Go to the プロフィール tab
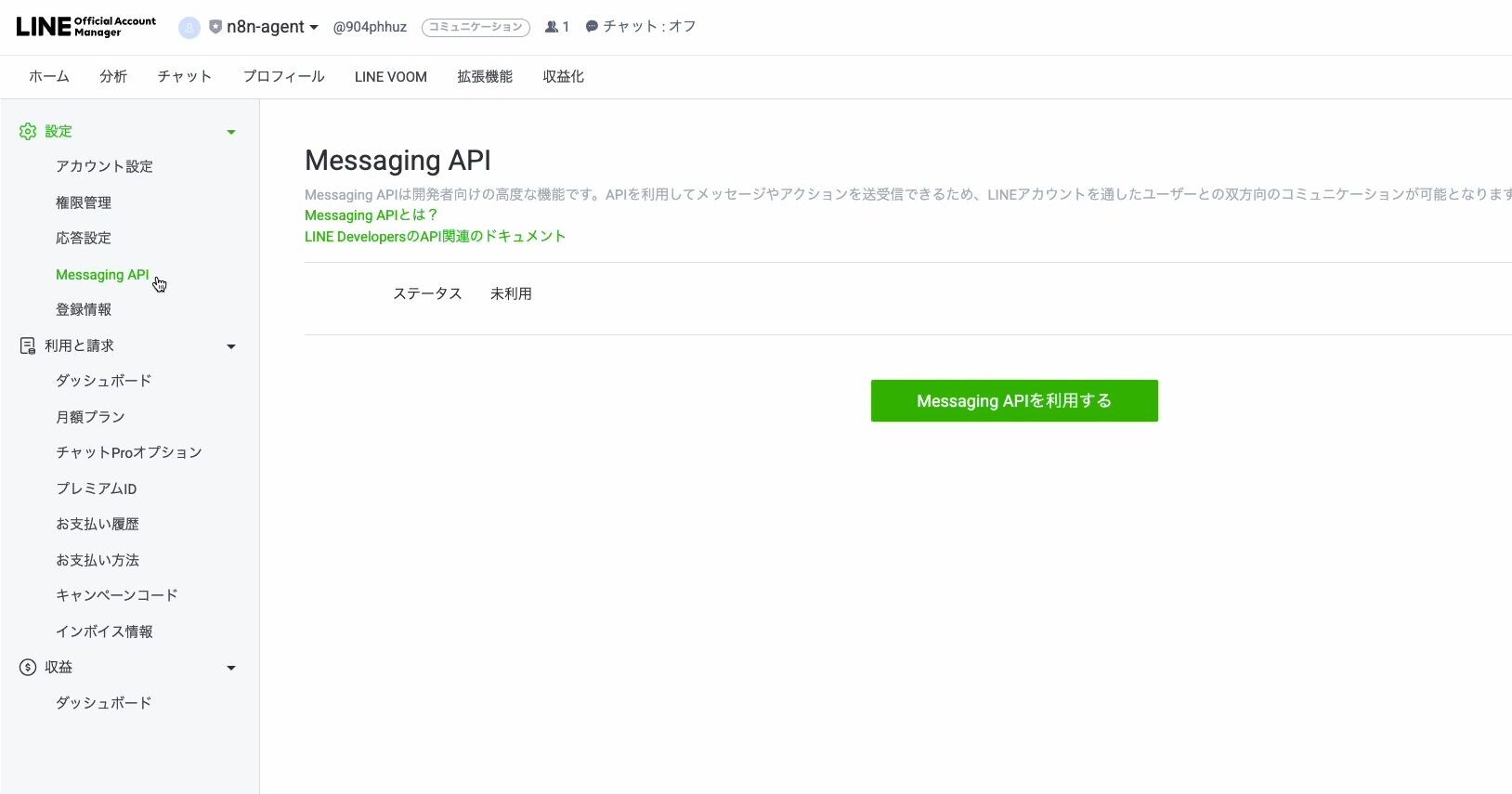The image size is (1512, 794). click(x=283, y=76)
